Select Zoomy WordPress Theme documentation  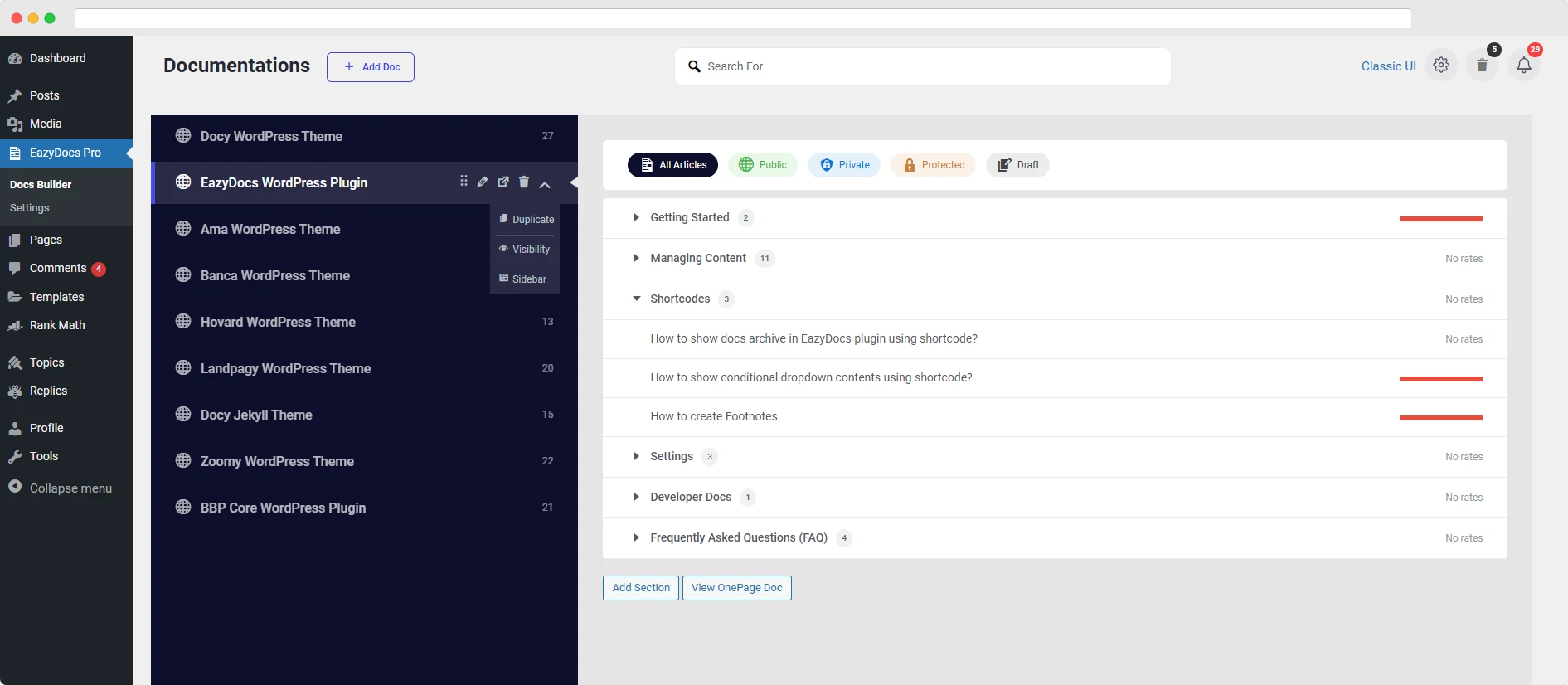click(364, 461)
